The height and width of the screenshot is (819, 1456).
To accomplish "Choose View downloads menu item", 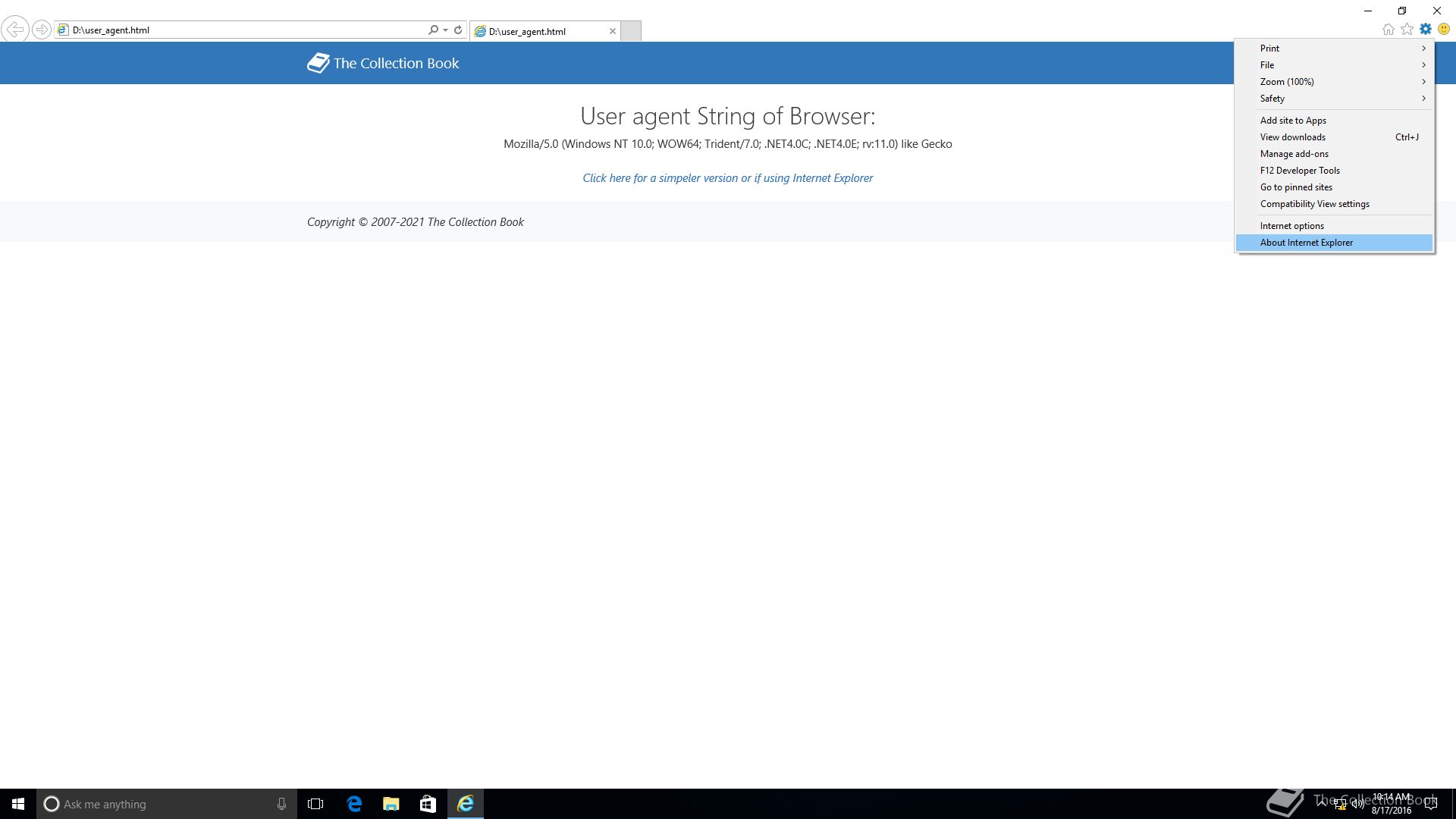I will pos(1335,137).
